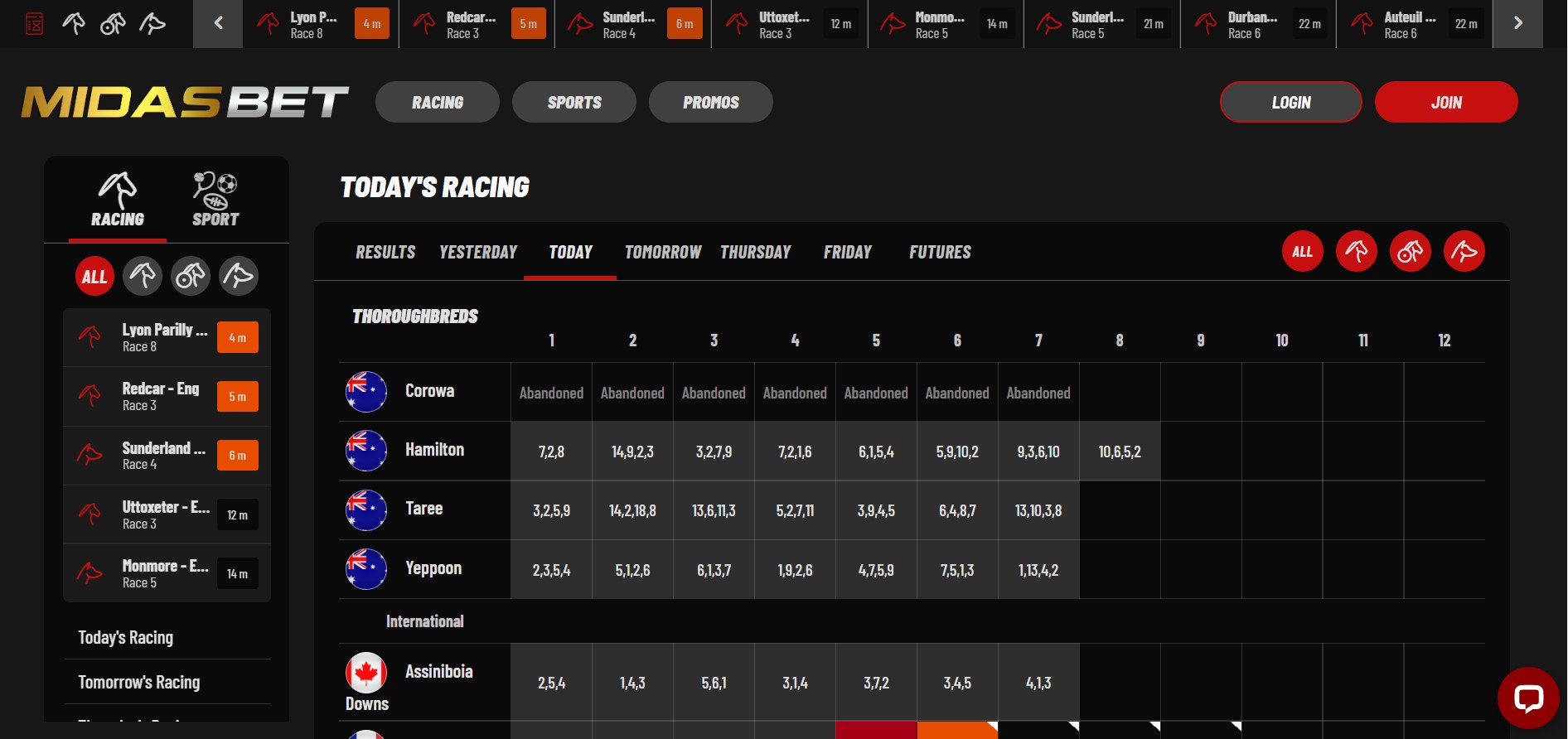Image resolution: width=1568 pixels, height=739 pixels.
Task: Open Yeppoon race 5 result 4,7,5,9
Action: click(876, 570)
